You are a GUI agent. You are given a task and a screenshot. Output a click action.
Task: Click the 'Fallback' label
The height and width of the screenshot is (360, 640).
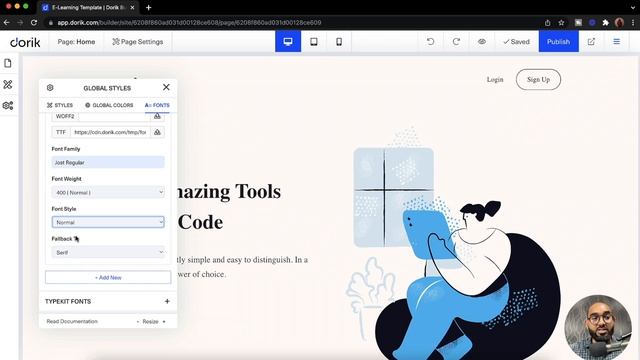point(62,239)
